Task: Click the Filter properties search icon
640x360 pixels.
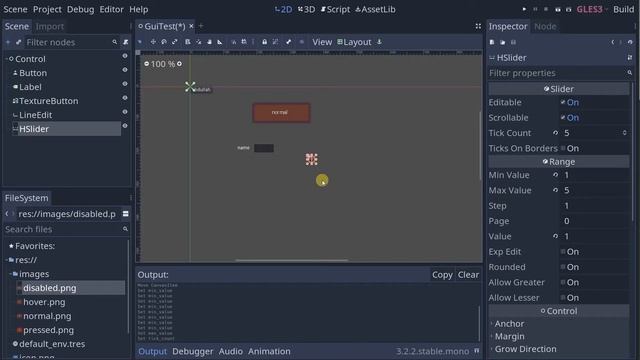Action: coord(630,73)
